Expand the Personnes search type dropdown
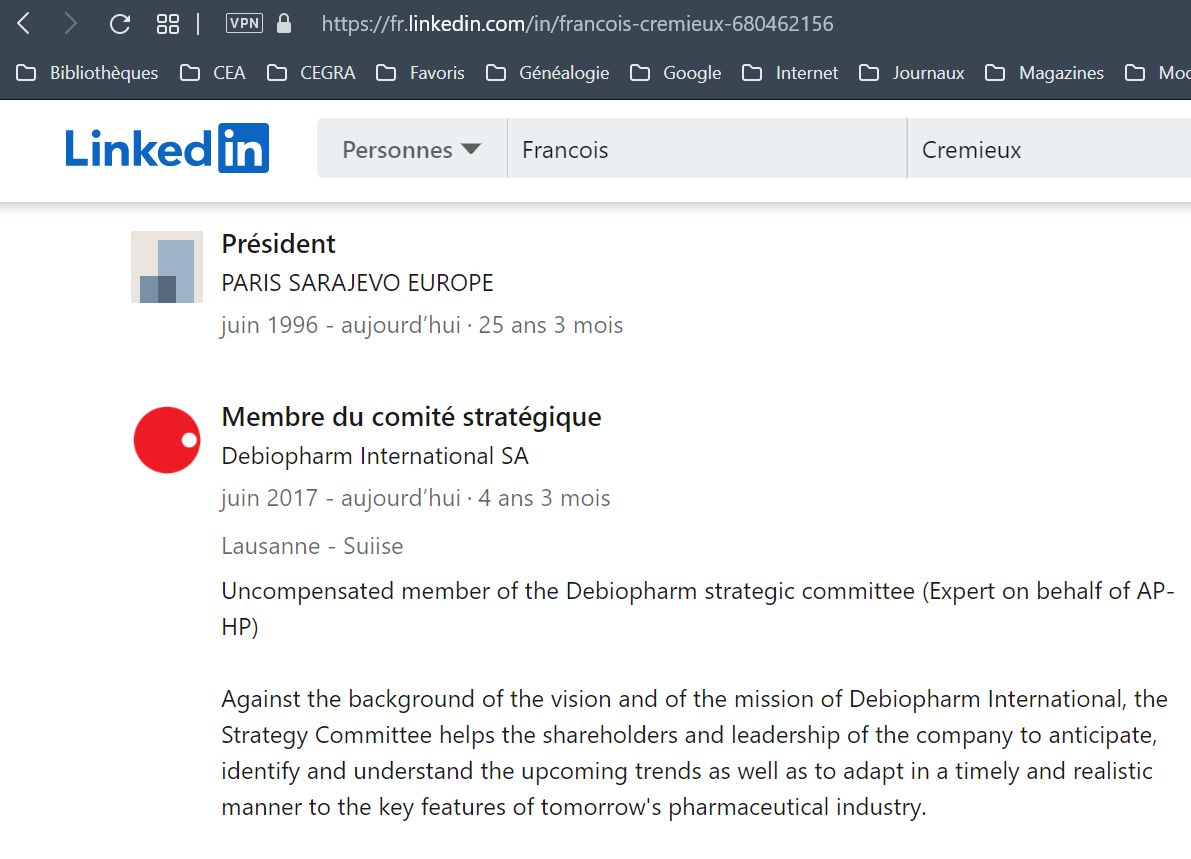 (412, 150)
